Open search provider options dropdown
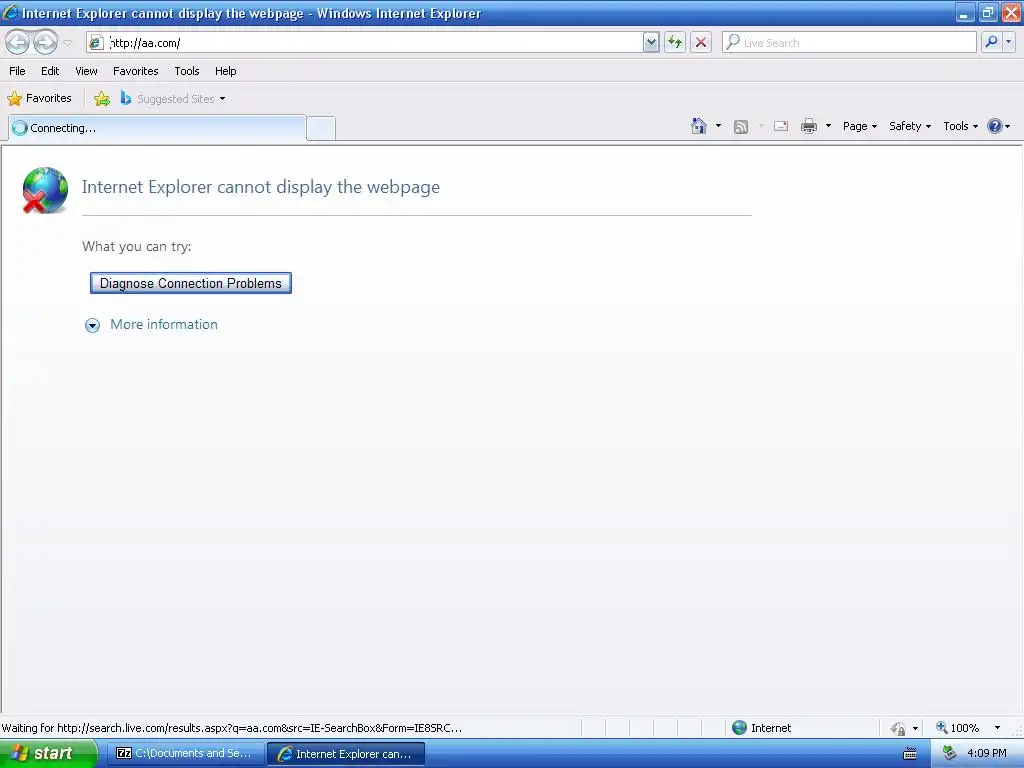1024x768 pixels. (1009, 42)
